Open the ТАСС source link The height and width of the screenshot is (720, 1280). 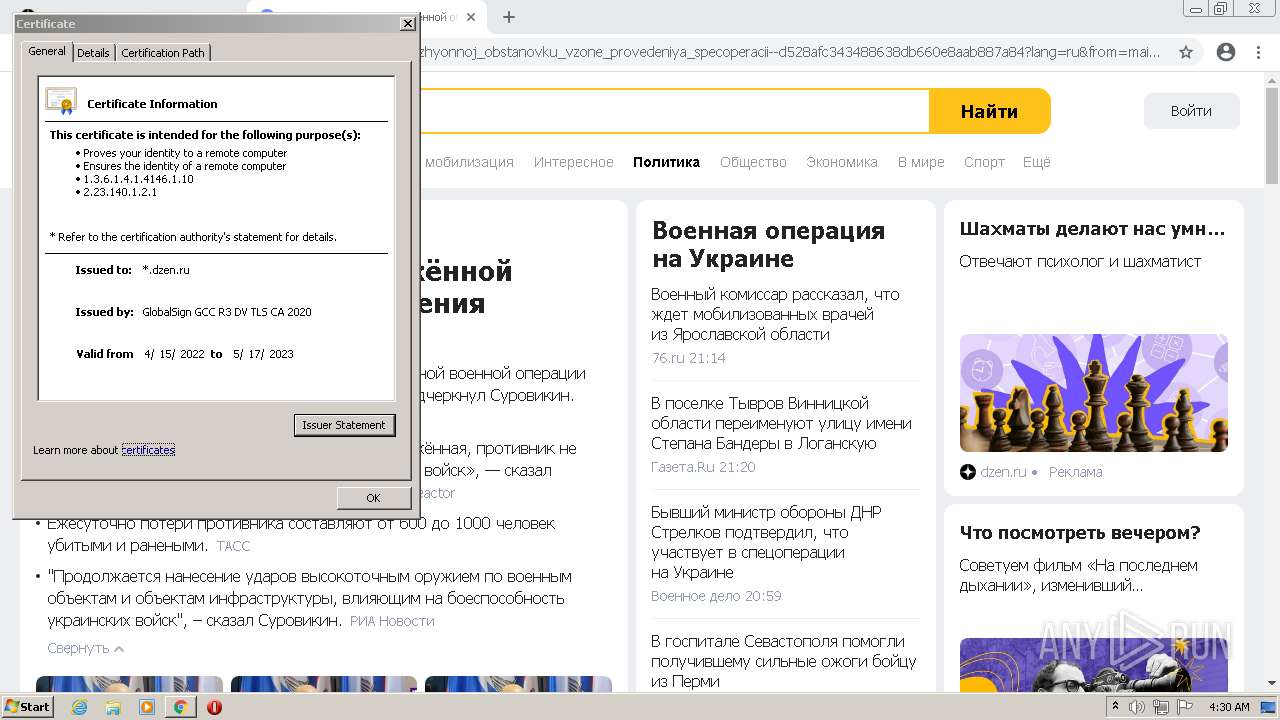[x=233, y=546]
